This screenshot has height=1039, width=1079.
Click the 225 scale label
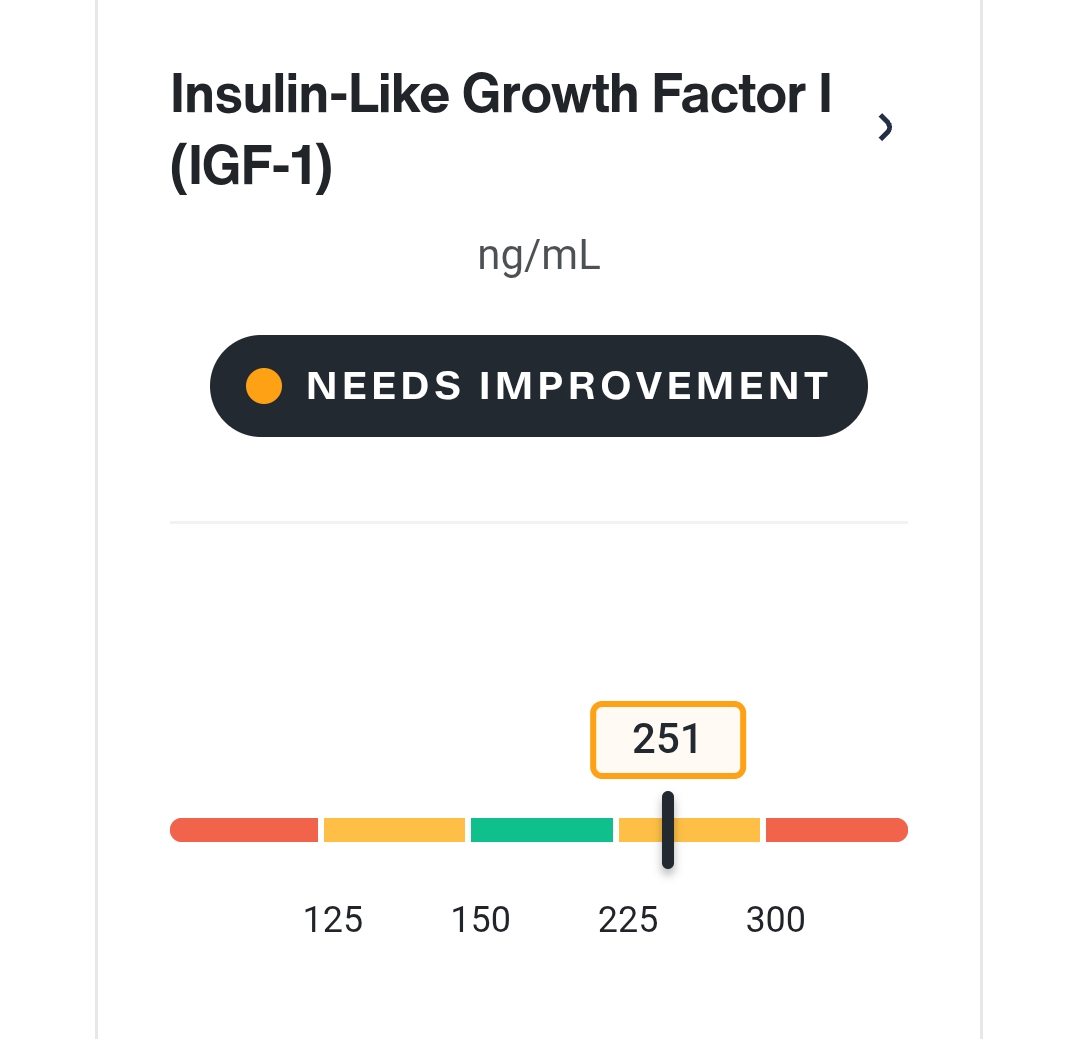628,920
